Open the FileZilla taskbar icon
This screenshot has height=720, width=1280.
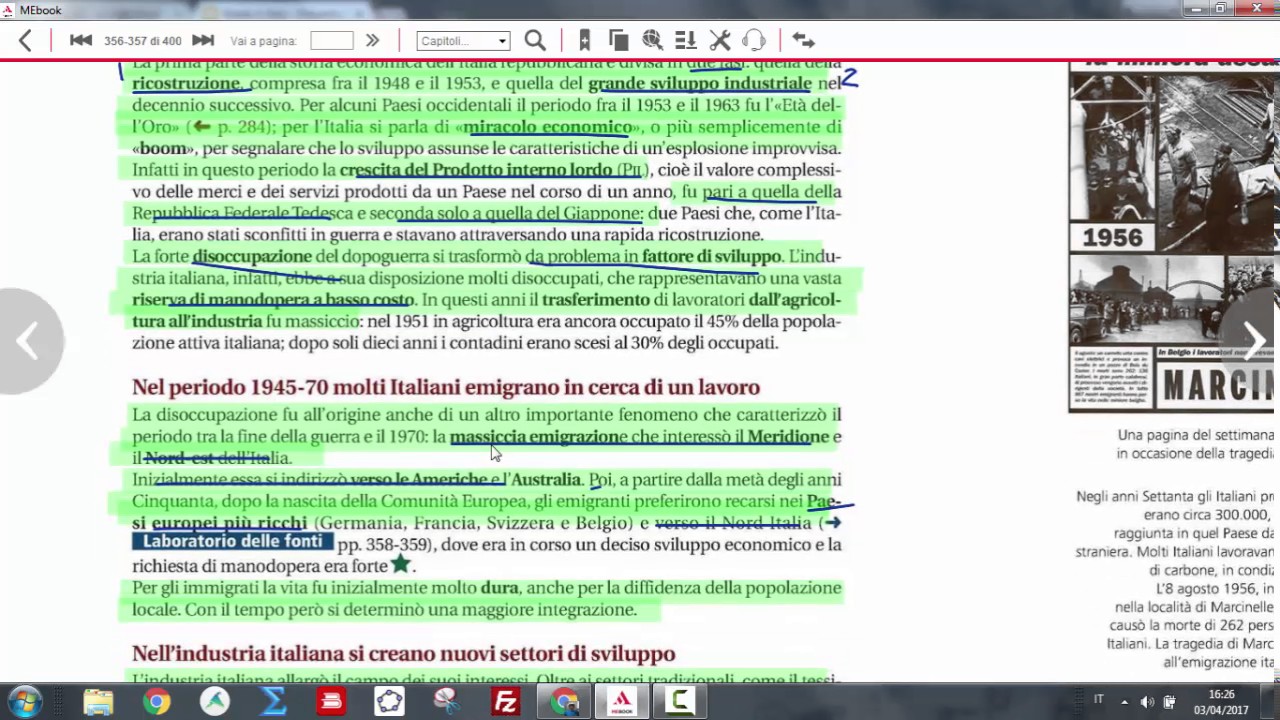(x=506, y=702)
